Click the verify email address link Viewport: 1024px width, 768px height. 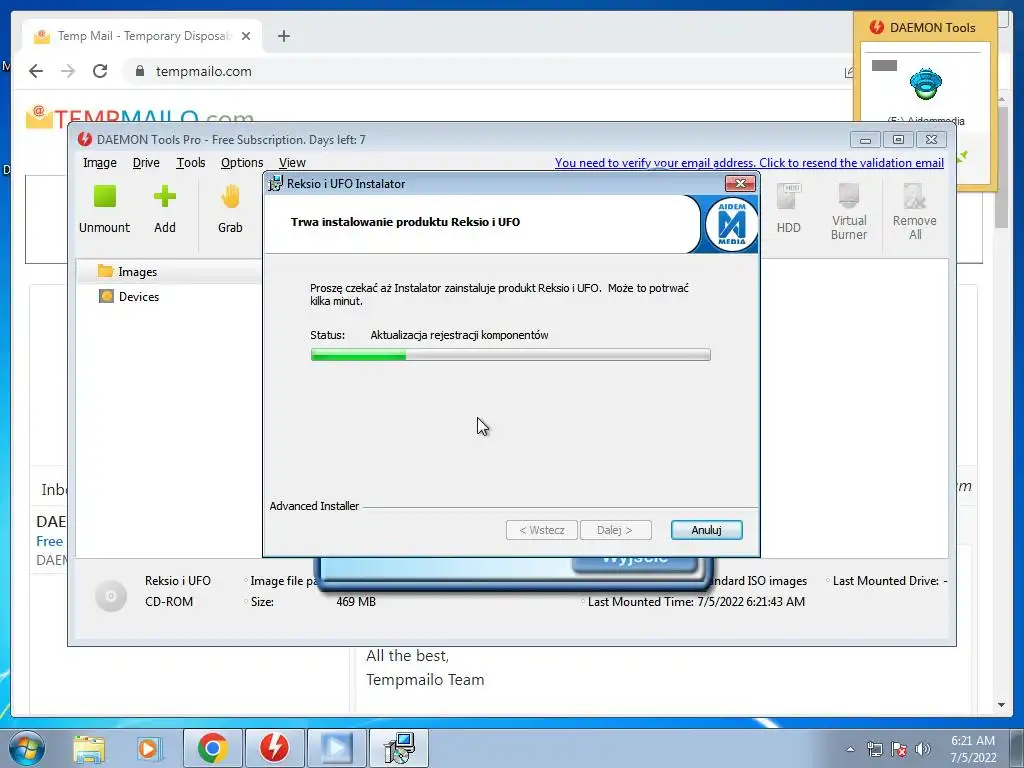point(749,163)
